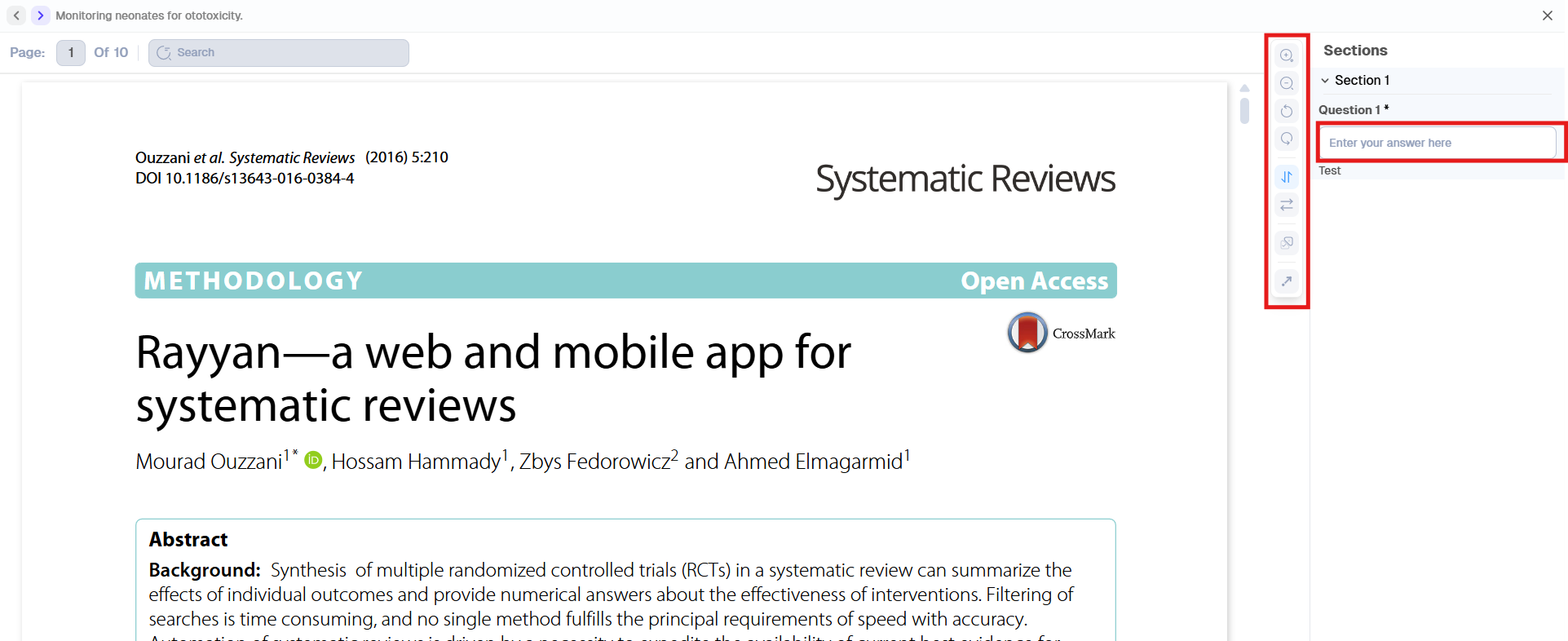This screenshot has width=1568, height=641.
Task: Click the document Search box
Action: pyautogui.click(x=279, y=53)
